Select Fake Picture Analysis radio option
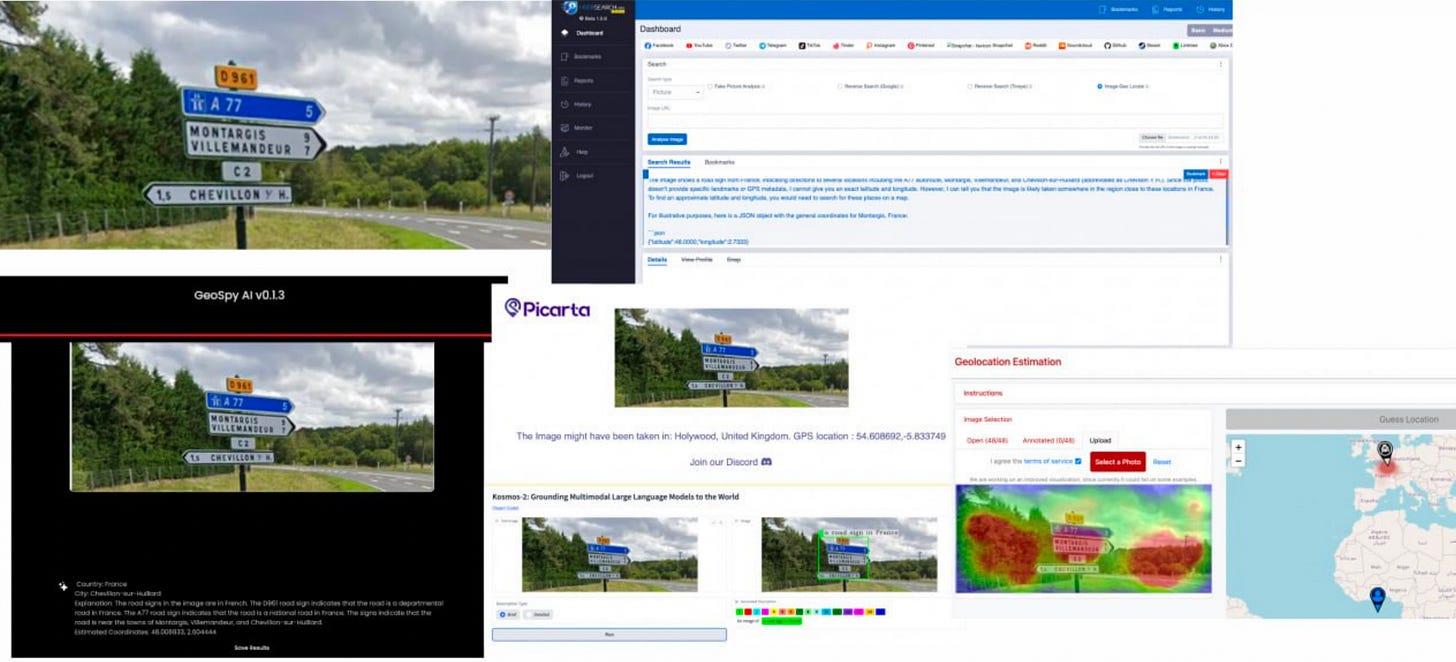Screen dimensions: 1456x662 [x=709, y=86]
